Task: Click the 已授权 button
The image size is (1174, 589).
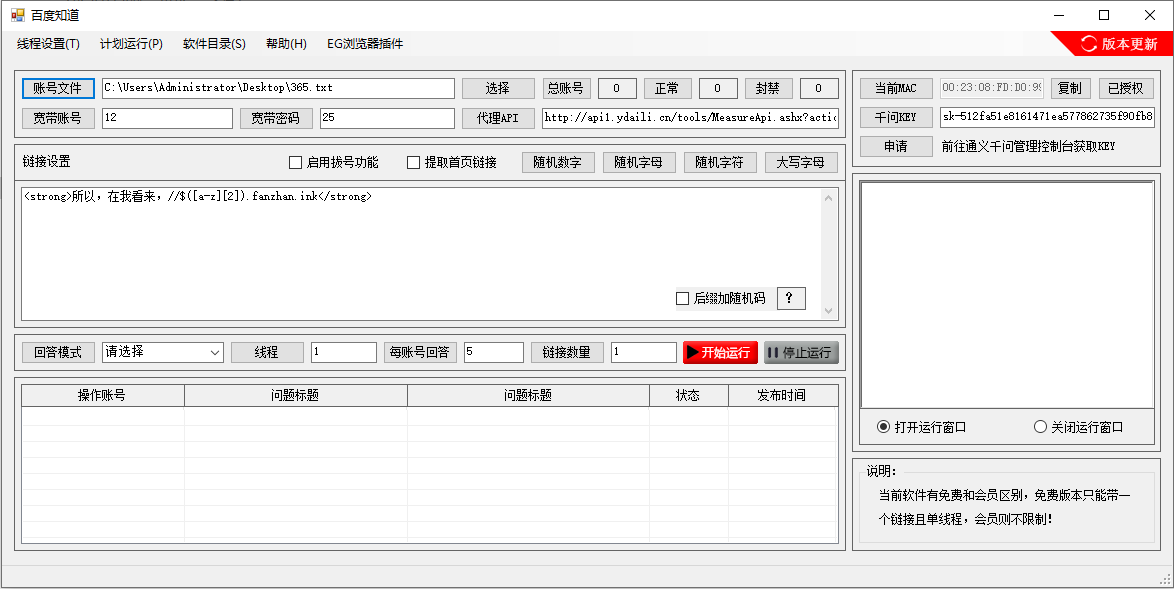Action: (x=1126, y=88)
